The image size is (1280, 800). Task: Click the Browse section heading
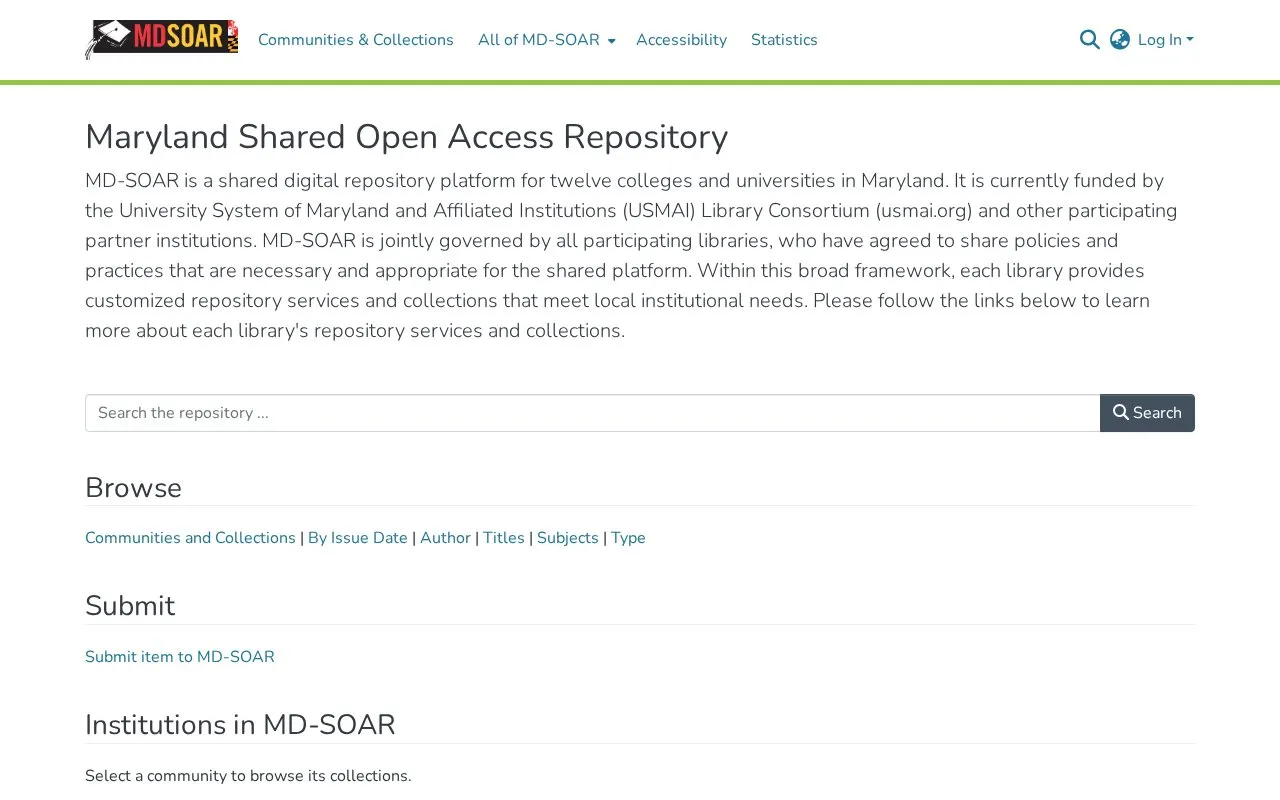(133, 488)
